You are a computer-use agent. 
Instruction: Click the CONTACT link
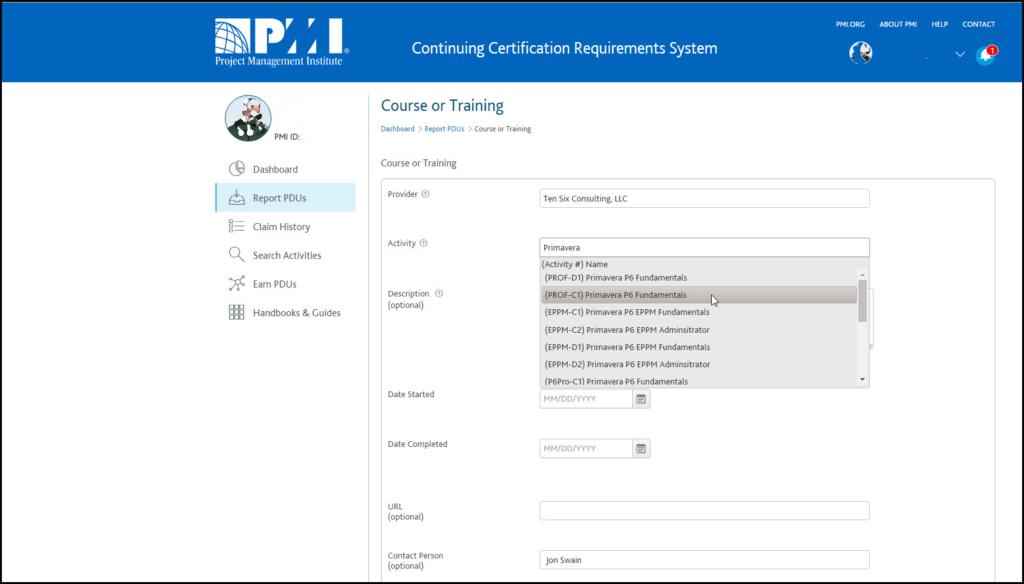(x=978, y=24)
